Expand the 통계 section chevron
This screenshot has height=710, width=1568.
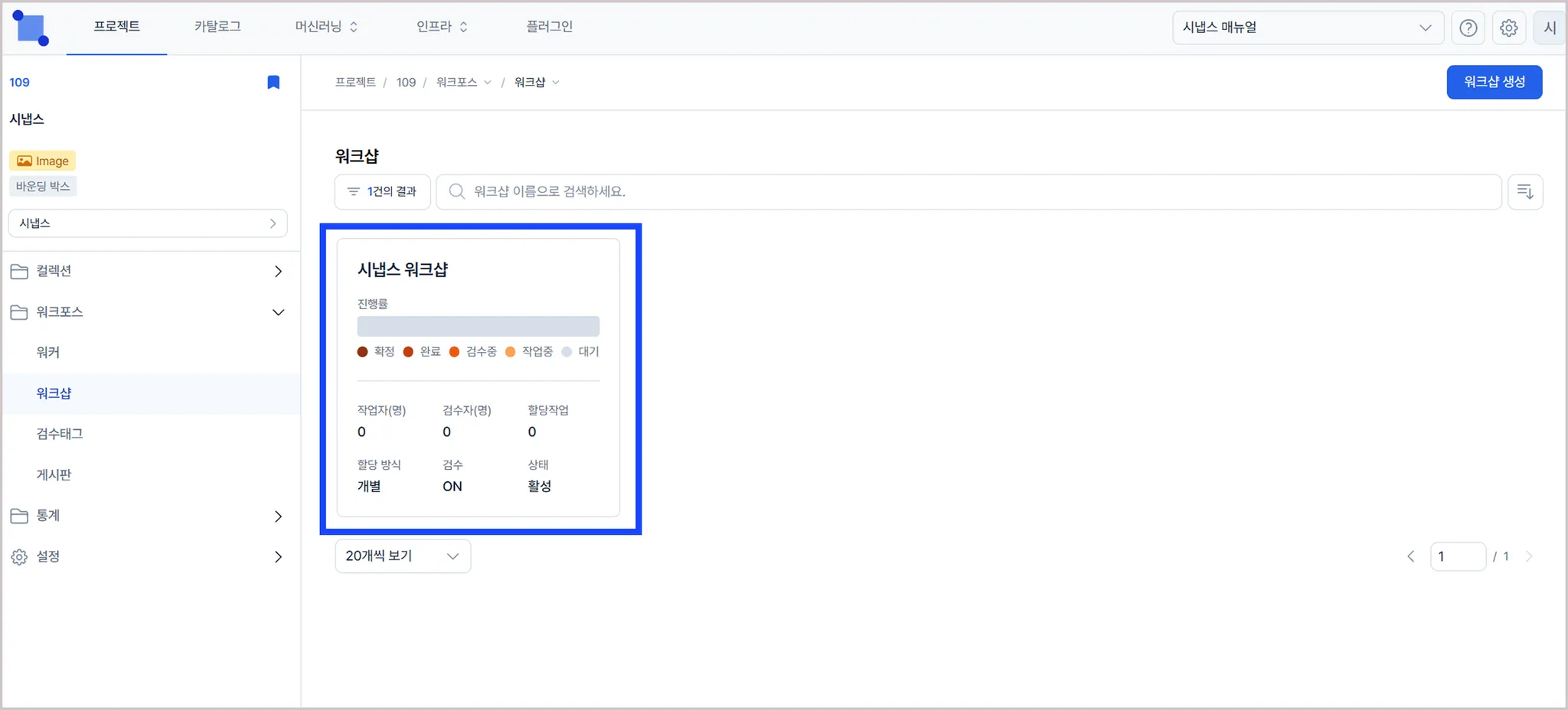click(x=278, y=516)
